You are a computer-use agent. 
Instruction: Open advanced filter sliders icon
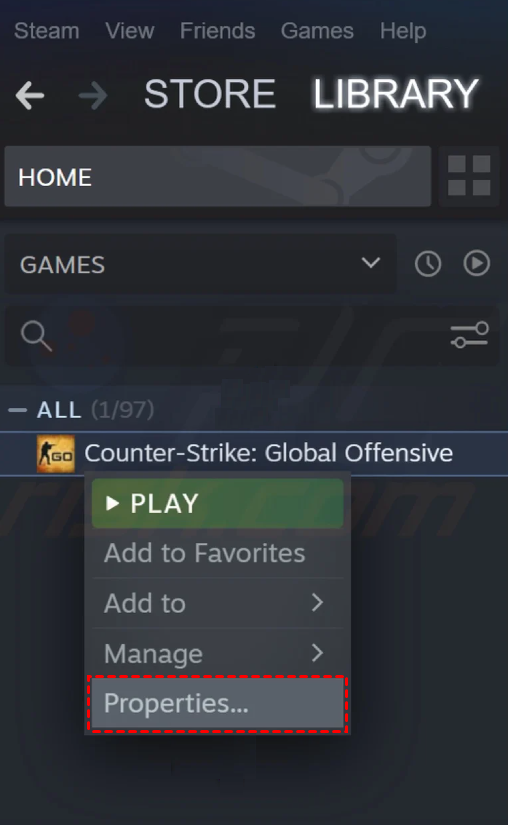pyautogui.click(x=470, y=335)
